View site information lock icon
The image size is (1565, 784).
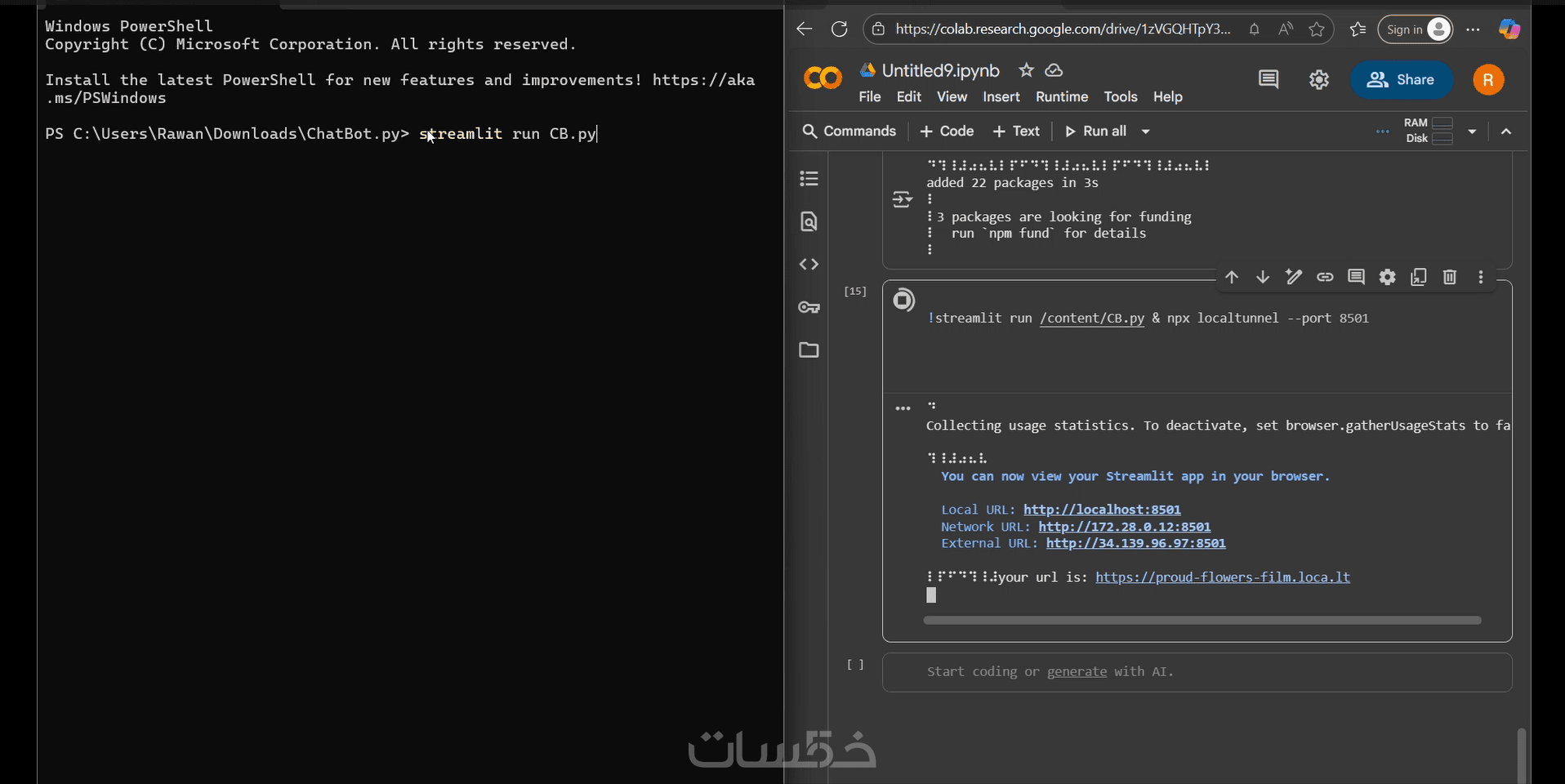878,29
